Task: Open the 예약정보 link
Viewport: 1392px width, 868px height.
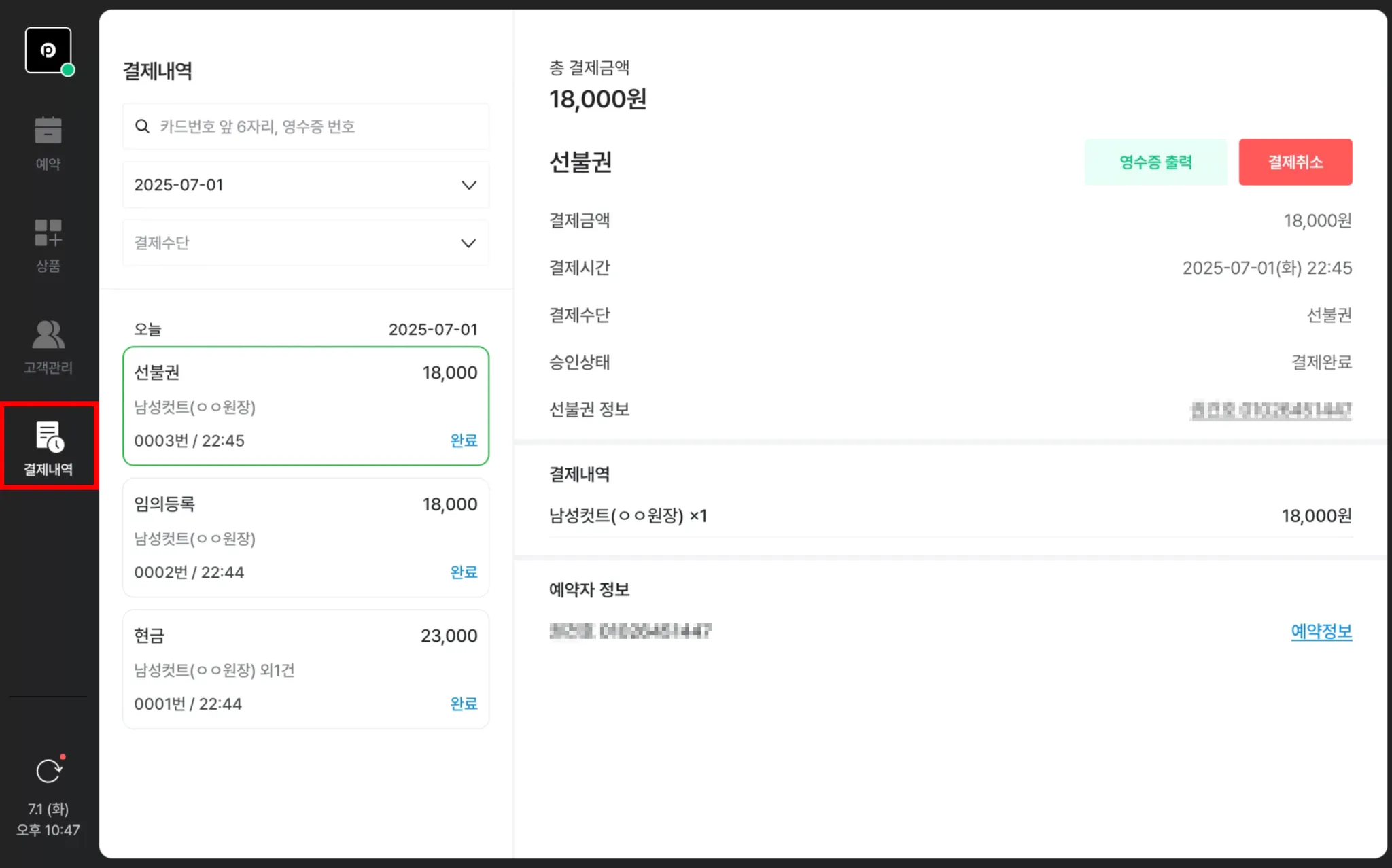Action: [x=1321, y=631]
